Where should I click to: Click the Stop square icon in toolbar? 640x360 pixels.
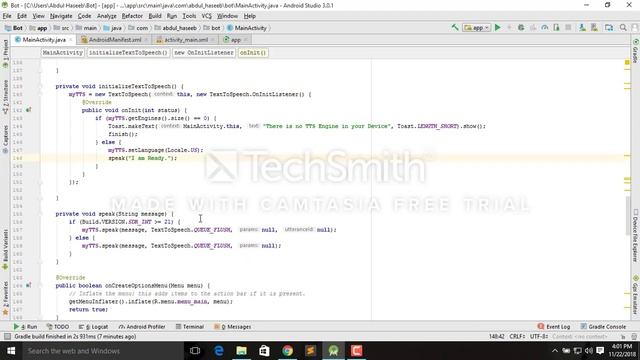(x=568, y=28)
